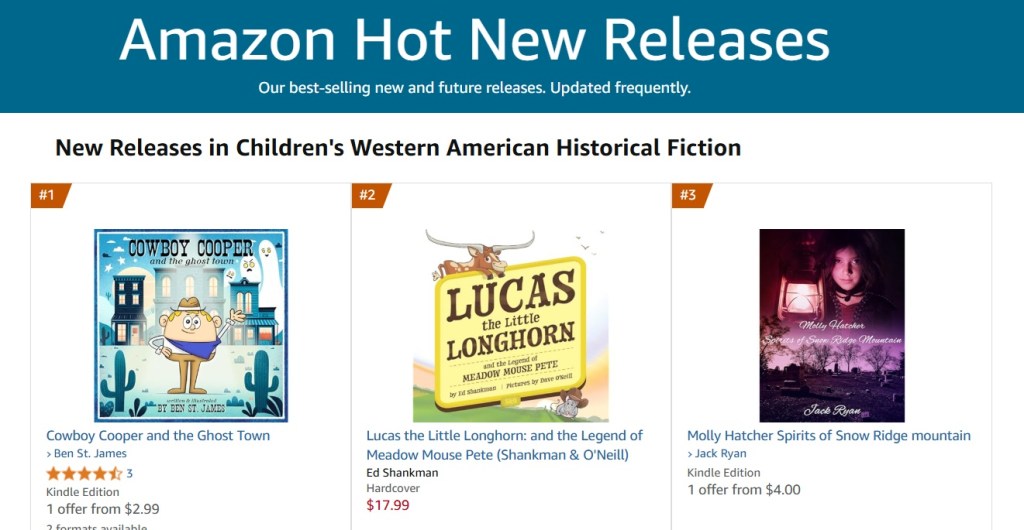Click the chevron before Ben St. James
Screen dimensions: 1024x530
click(49, 454)
